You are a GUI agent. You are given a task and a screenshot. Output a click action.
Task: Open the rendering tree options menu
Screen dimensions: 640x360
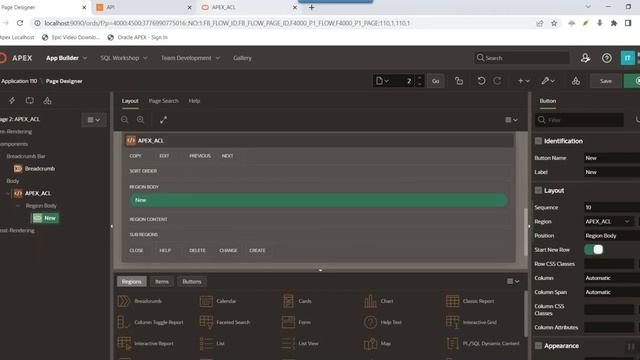93,120
